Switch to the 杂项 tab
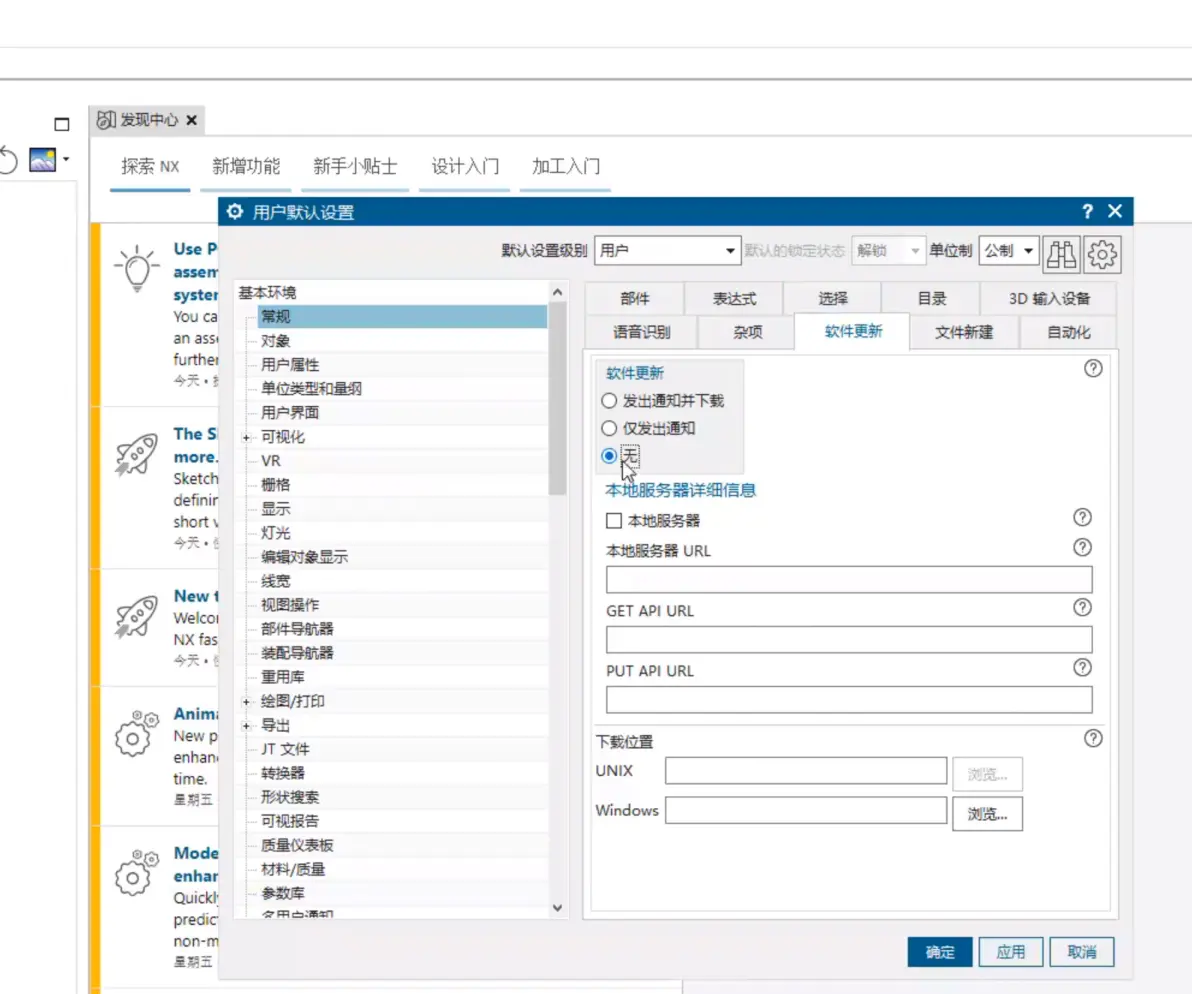The height and width of the screenshot is (994, 1192). pyautogui.click(x=747, y=332)
